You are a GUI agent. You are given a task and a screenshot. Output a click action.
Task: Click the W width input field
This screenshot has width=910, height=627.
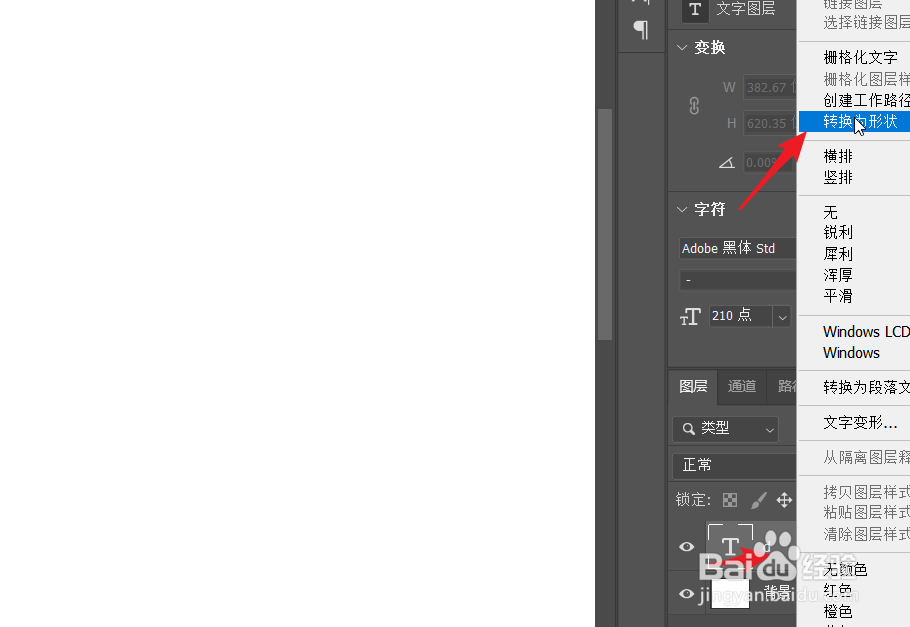[770, 88]
